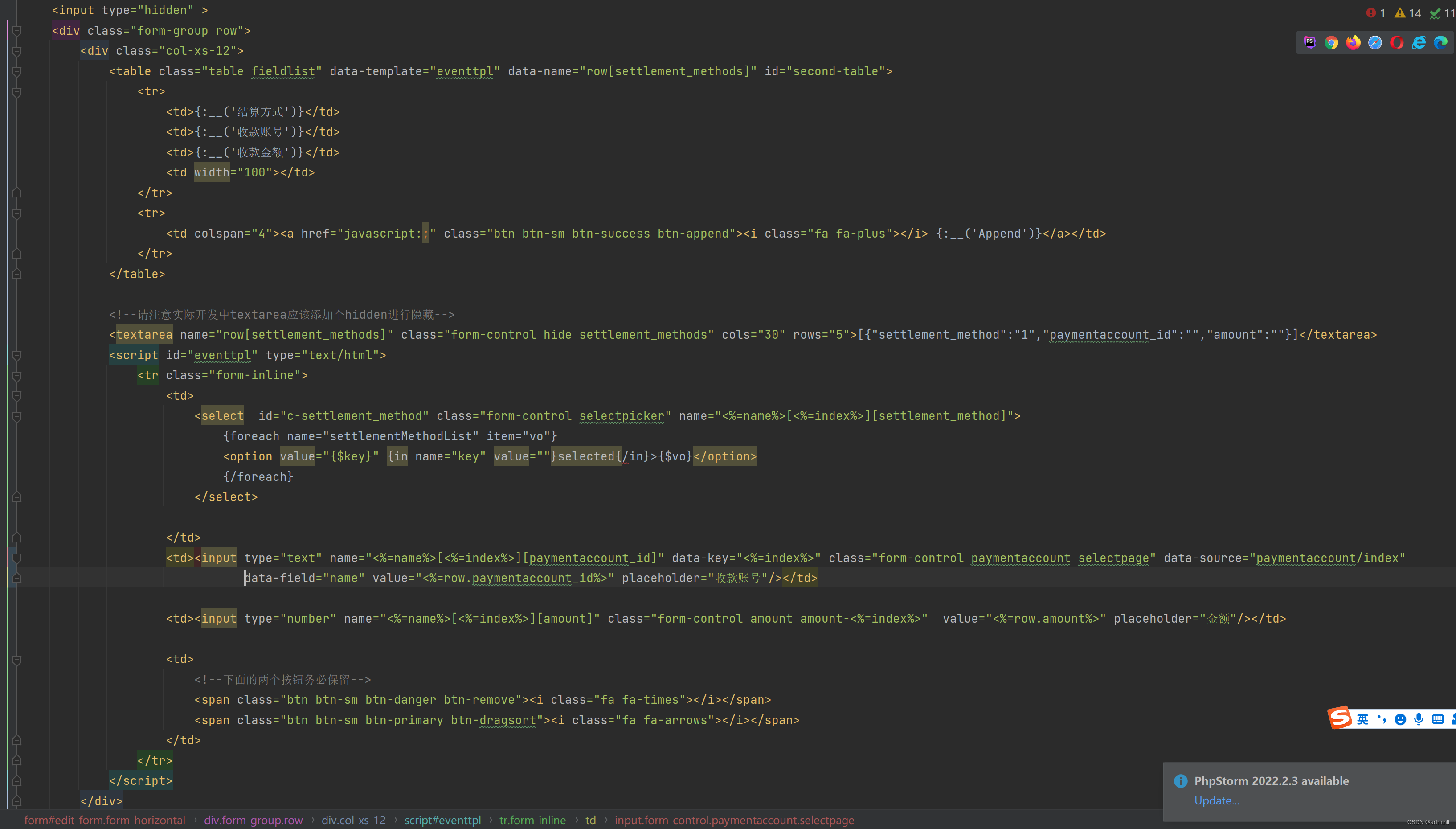
Task: Click the highlighted </option> closing tag
Action: pos(725,457)
